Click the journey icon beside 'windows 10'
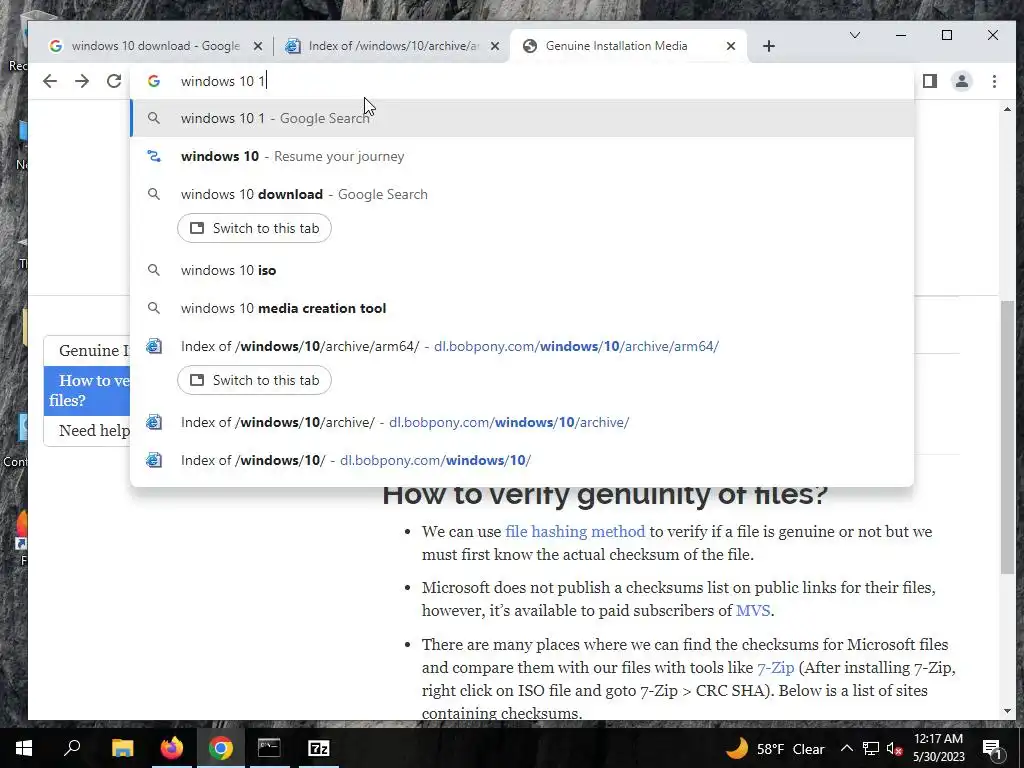The image size is (1024, 768). click(x=153, y=156)
